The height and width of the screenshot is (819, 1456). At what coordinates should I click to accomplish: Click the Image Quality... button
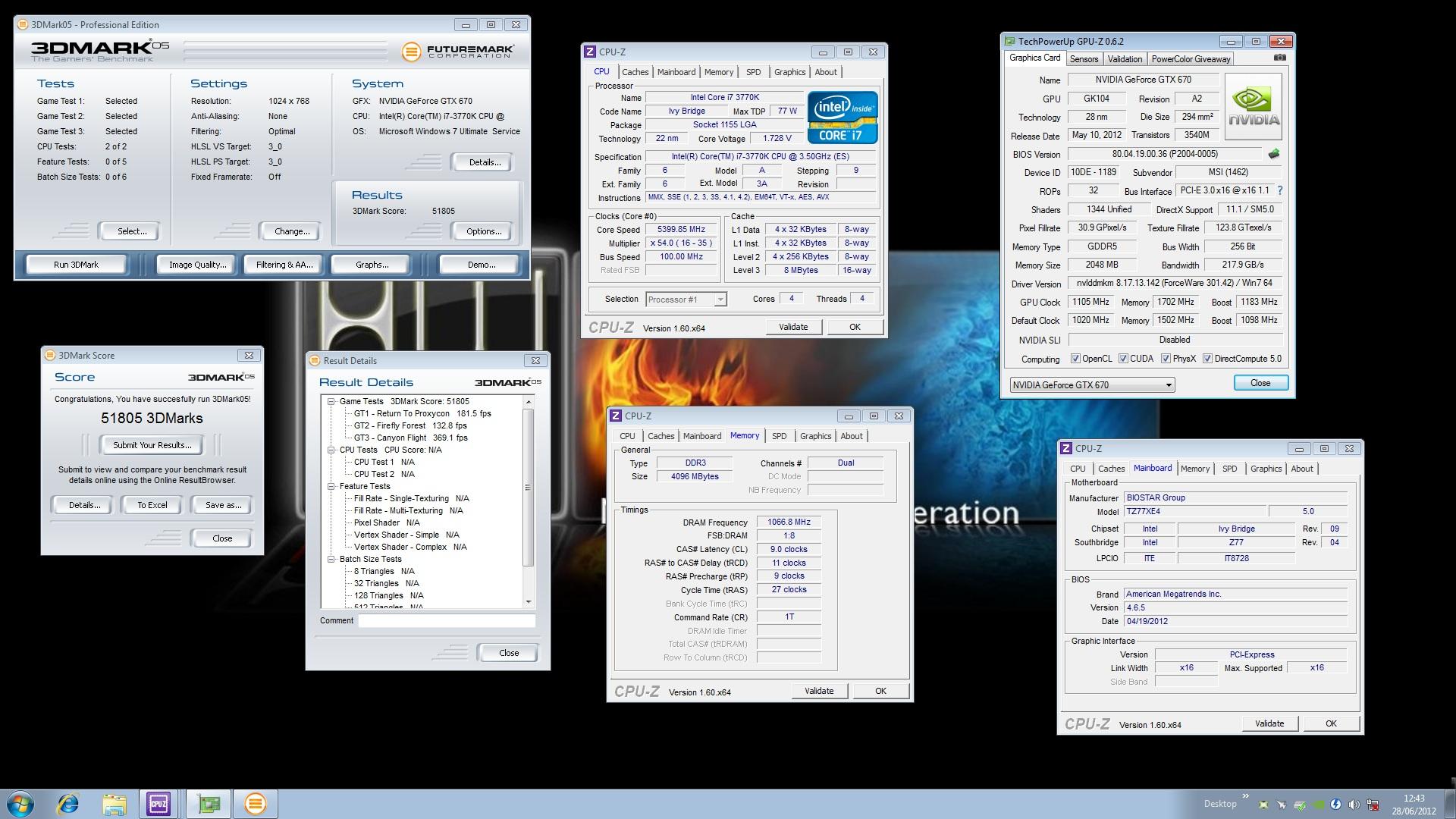tap(197, 265)
